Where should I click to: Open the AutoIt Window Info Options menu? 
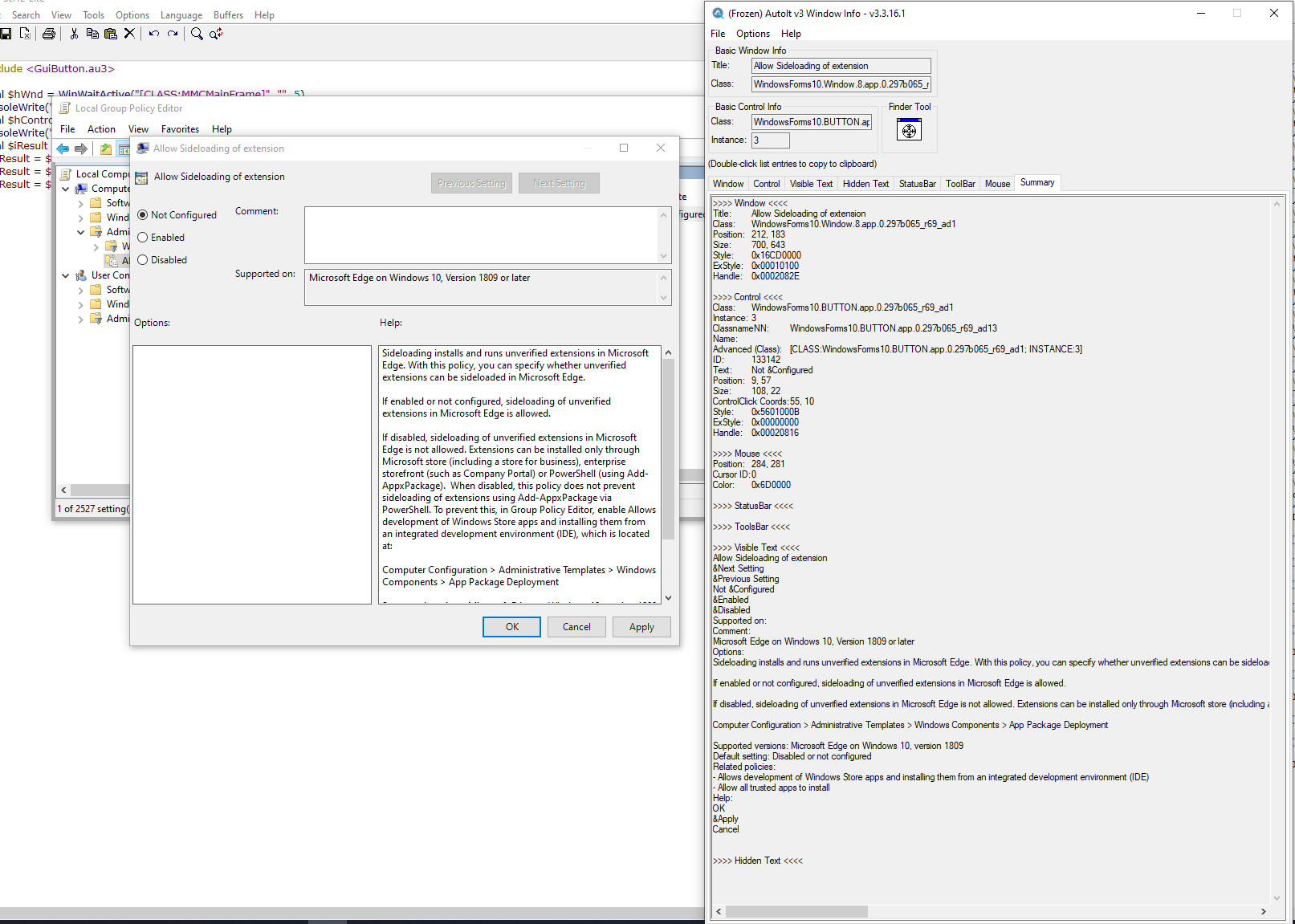[x=753, y=34]
